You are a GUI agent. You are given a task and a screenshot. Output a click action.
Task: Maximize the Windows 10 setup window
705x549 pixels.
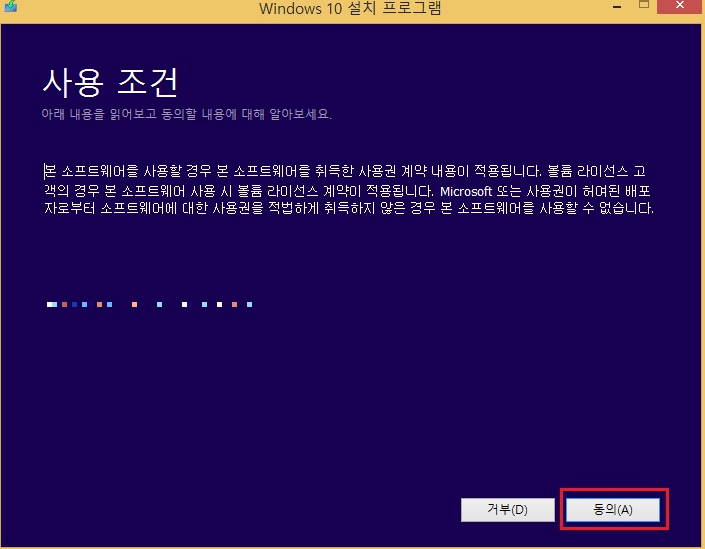coord(644,5)
